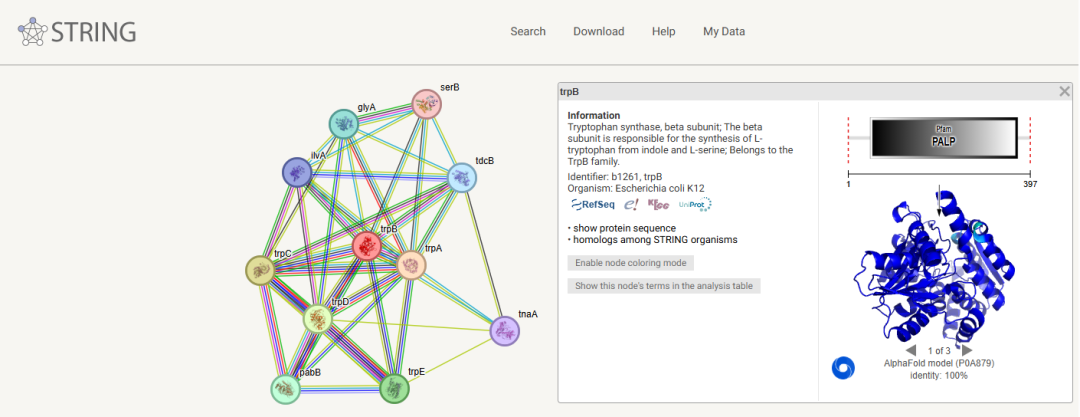Close the trpB information panel
This screenshot has height=417, width=1080.
tap(1064, 91)
